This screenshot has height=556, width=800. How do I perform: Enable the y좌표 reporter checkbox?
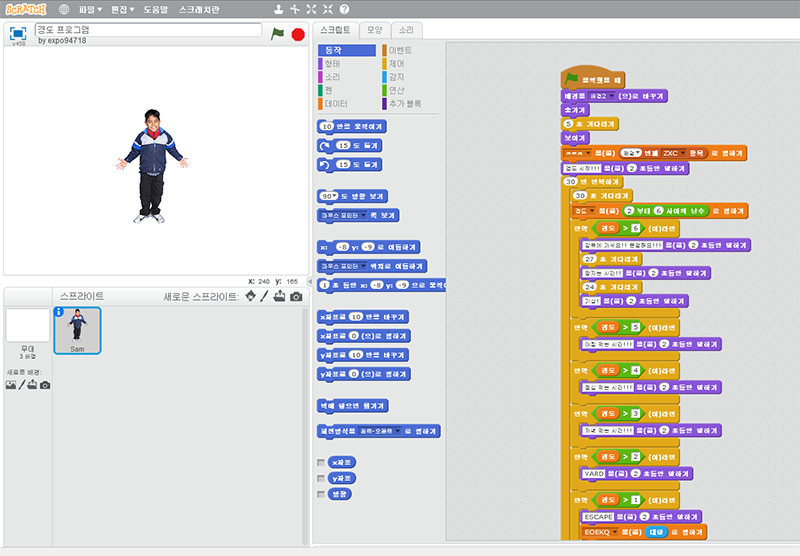(320, 478)
